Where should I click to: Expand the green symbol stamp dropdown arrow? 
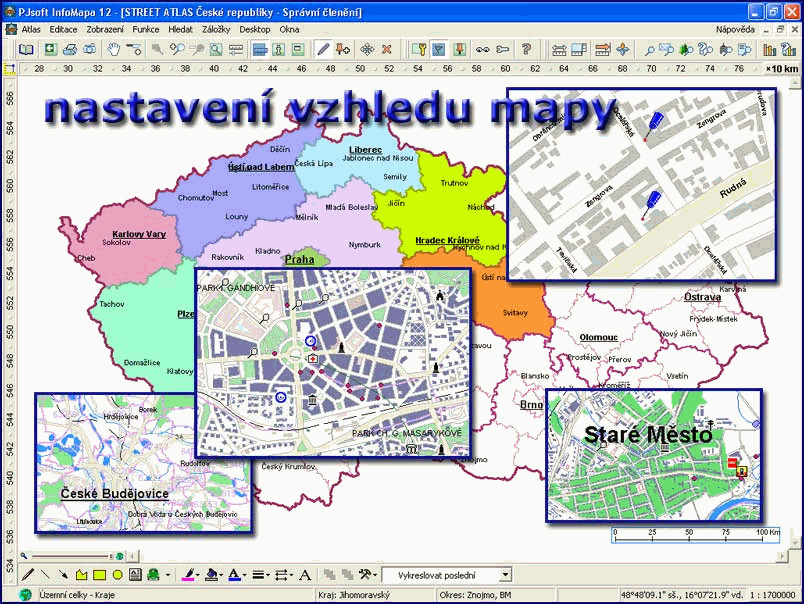(168, 575)
